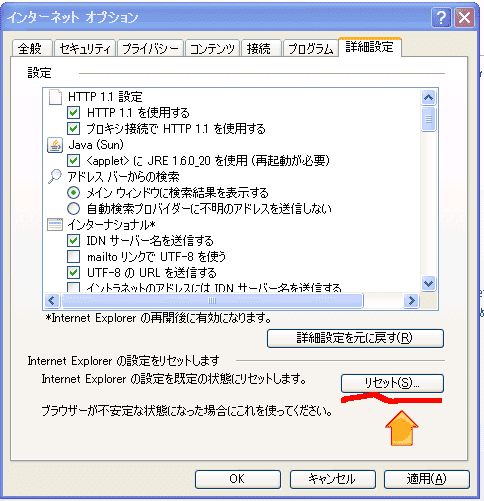Screen dimensions: 484x501
Task: Uncheck HTTP 1.1 を使用する checkbox
Action: [x=73, y=113]
